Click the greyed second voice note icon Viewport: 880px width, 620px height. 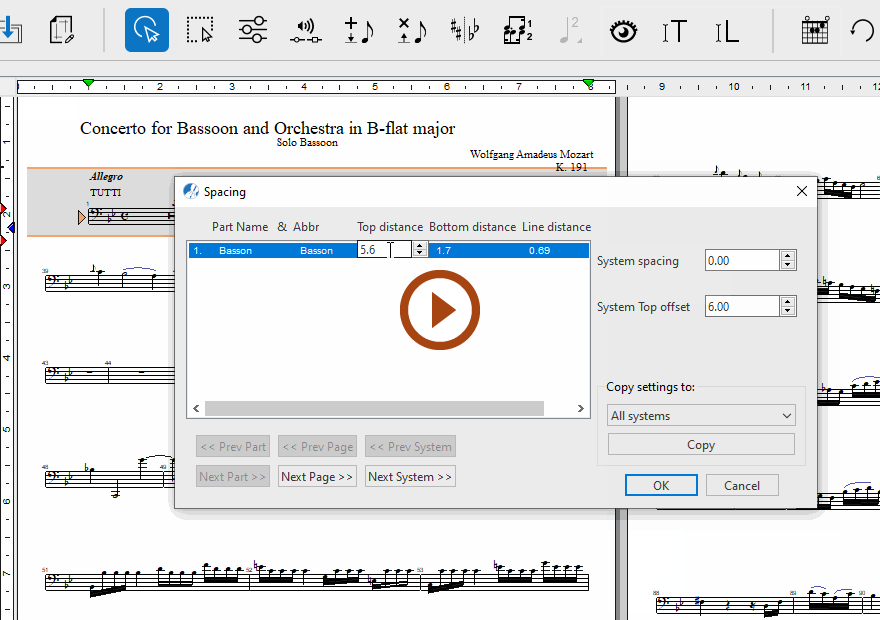tap(570, 30)
